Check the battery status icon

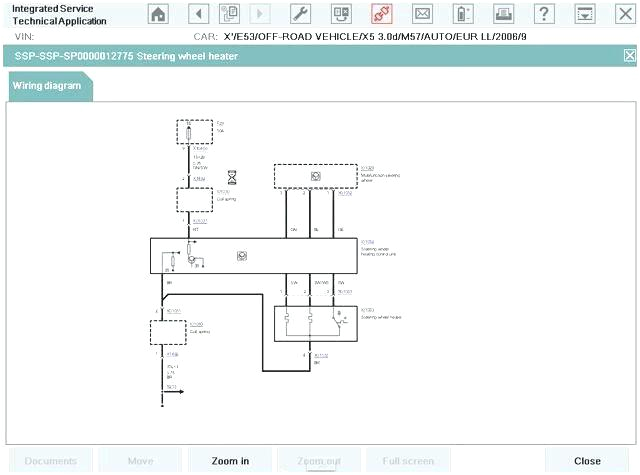462,14
